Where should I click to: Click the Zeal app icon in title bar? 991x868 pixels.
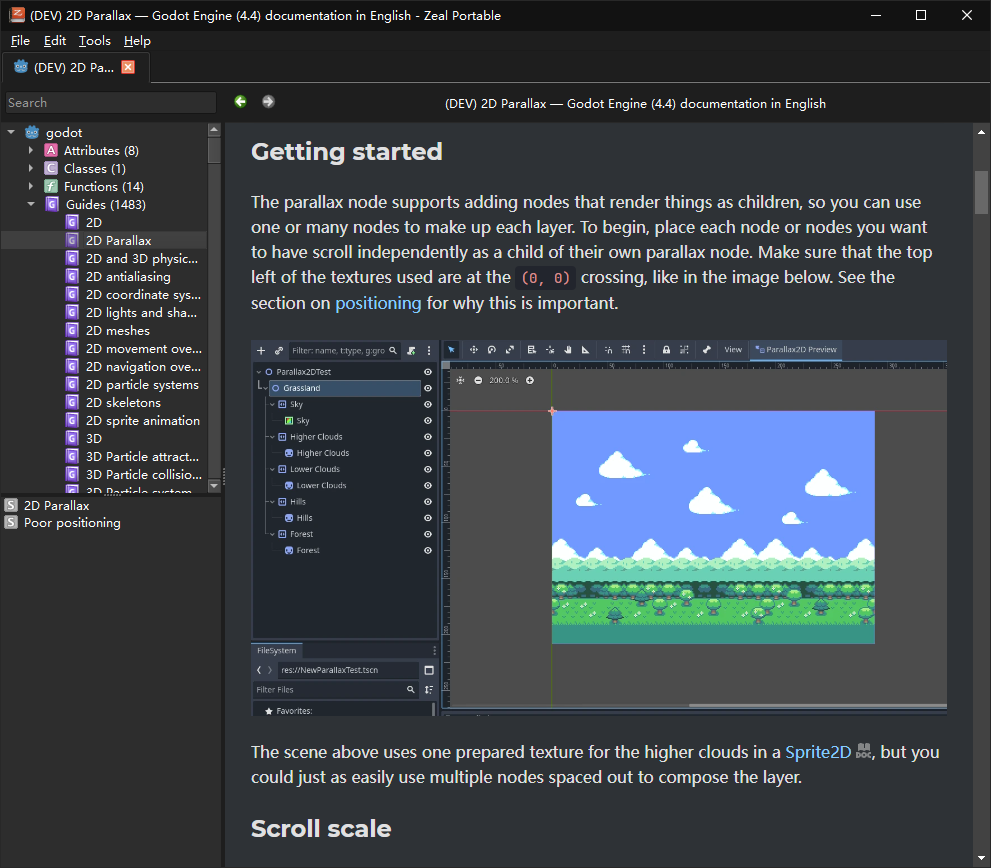17,15
